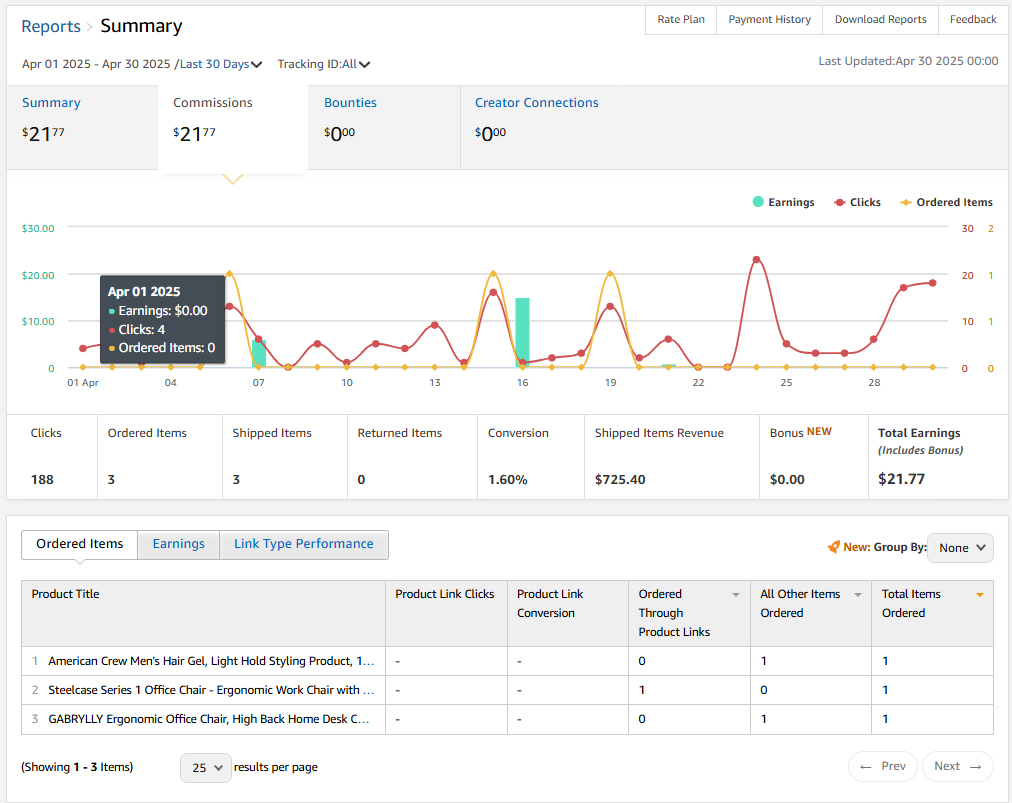
Task: Click the Earnings bar on Apr 07
Action: click(259, 354)
